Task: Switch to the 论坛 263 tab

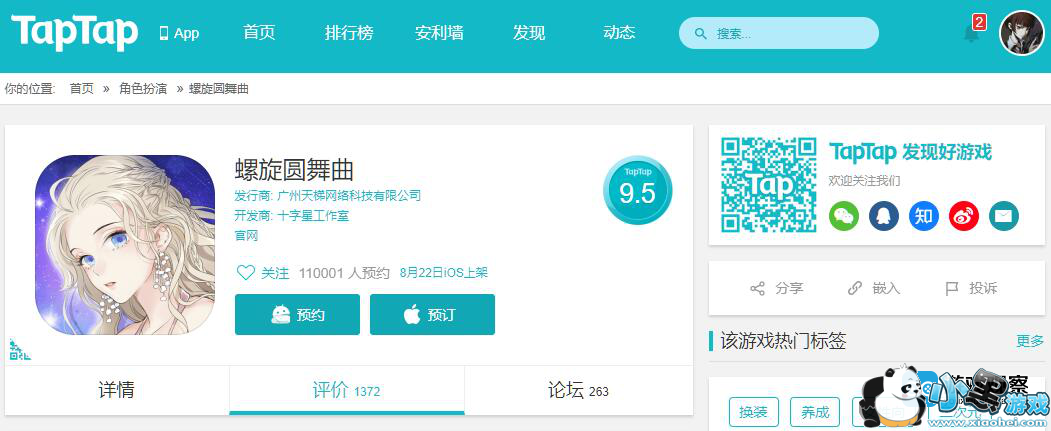Action: pos(578,390)
